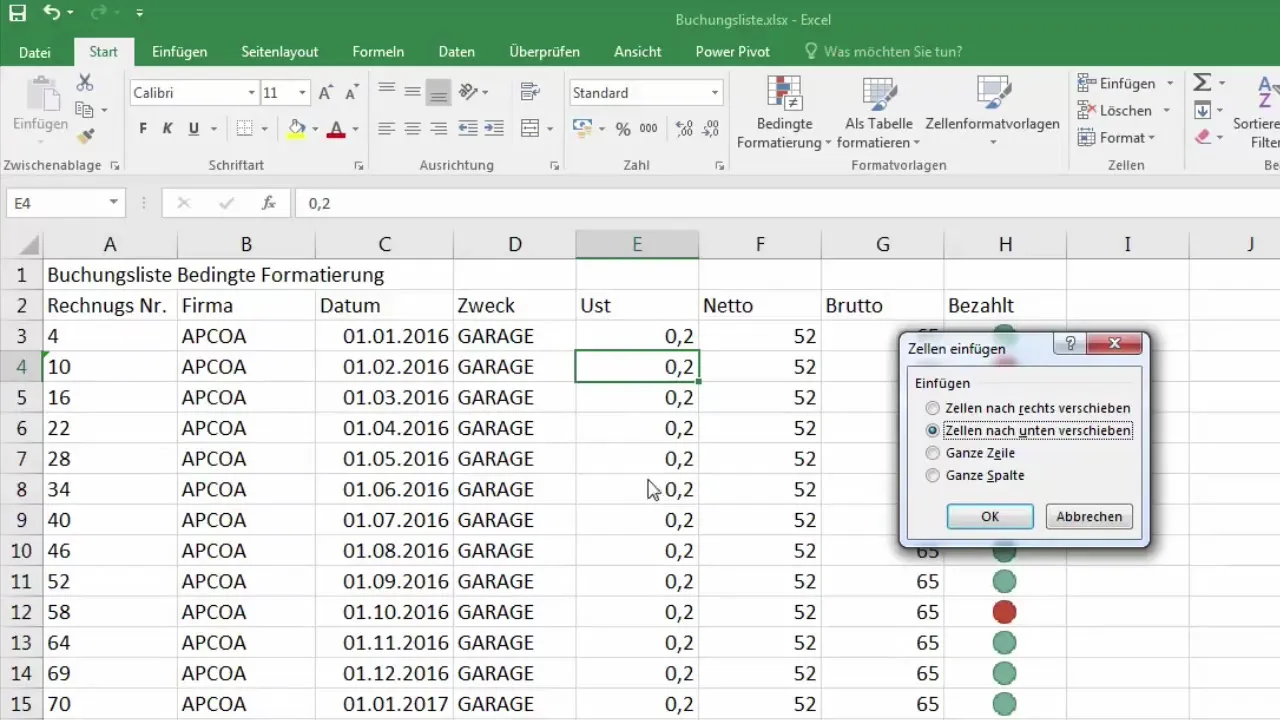
Task: Click the Copy icon in Zwischenablage
Action: [x=85, y=110]
